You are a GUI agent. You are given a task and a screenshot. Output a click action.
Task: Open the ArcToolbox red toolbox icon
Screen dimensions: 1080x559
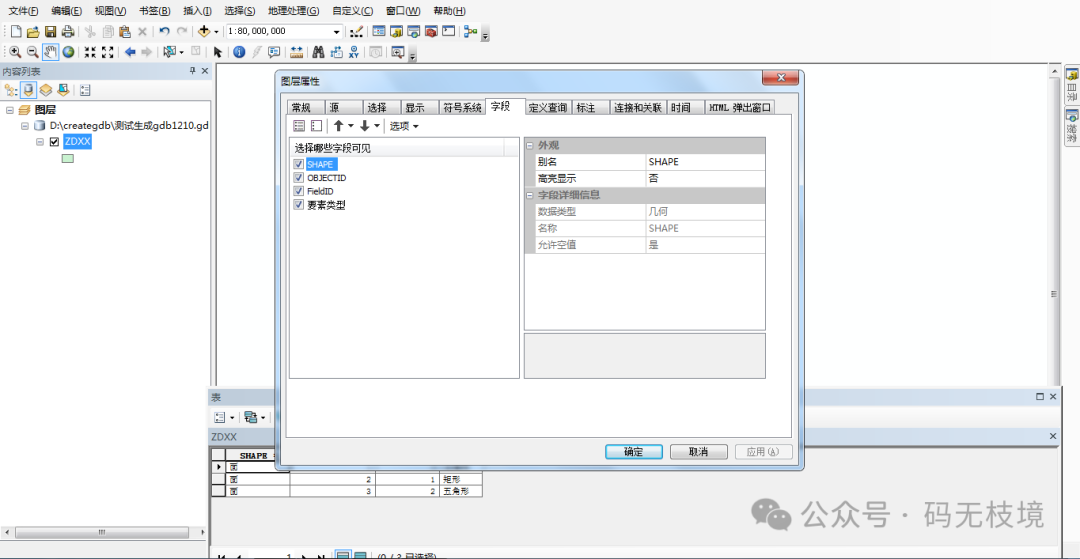(x=431, y=32)
